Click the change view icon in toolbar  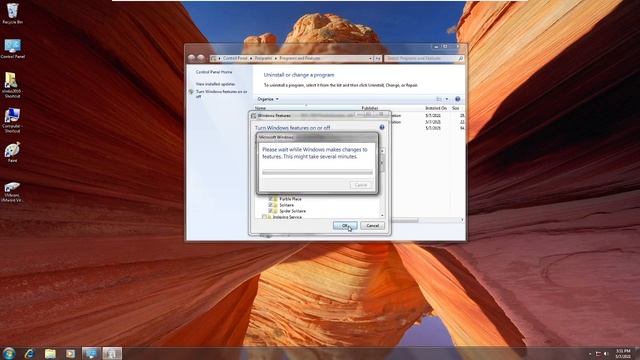(439, 99)
